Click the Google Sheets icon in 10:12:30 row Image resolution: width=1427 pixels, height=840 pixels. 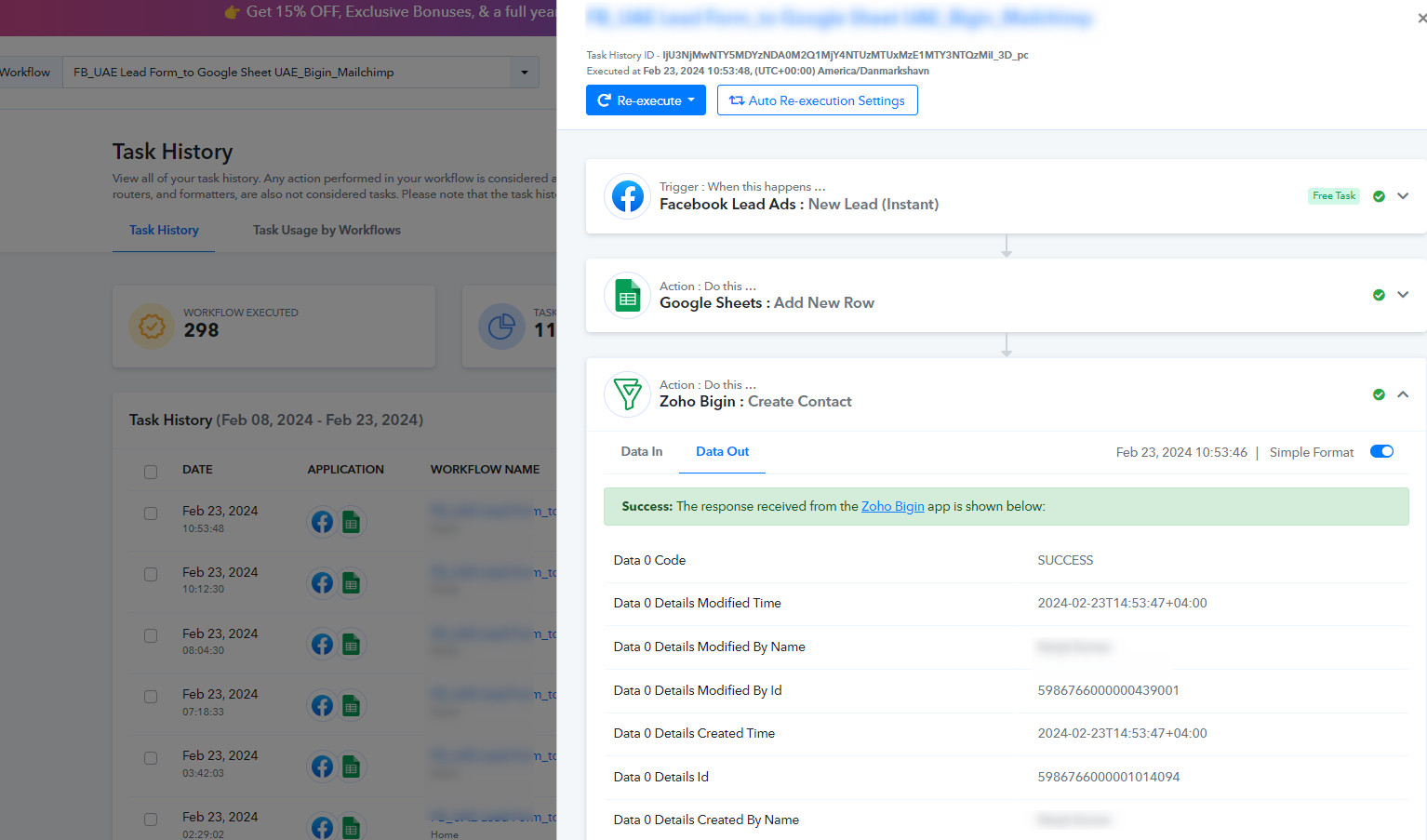click(351, 583)
